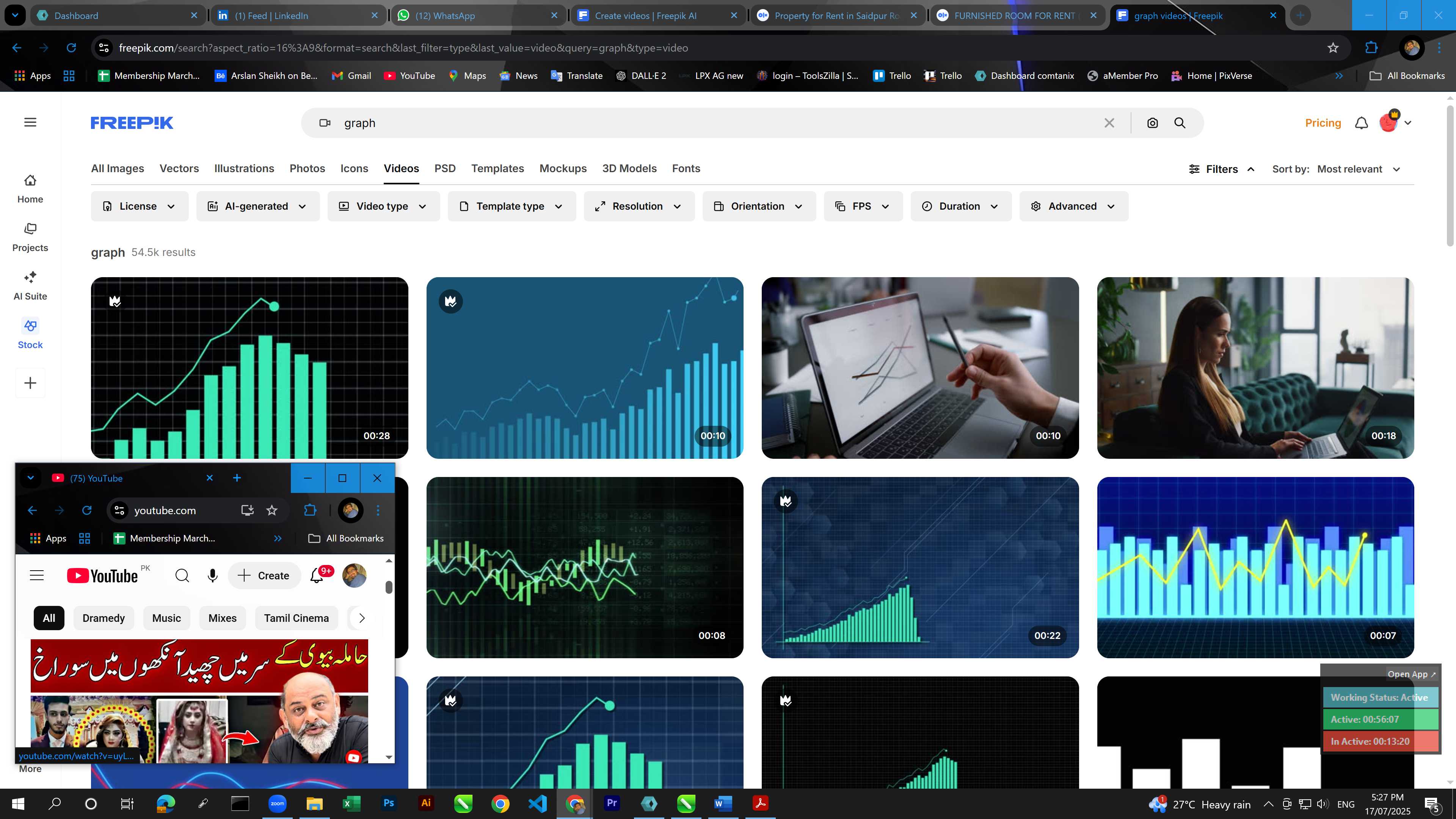
Task: Open YouTube account avatar
Action: coord(355,576)
